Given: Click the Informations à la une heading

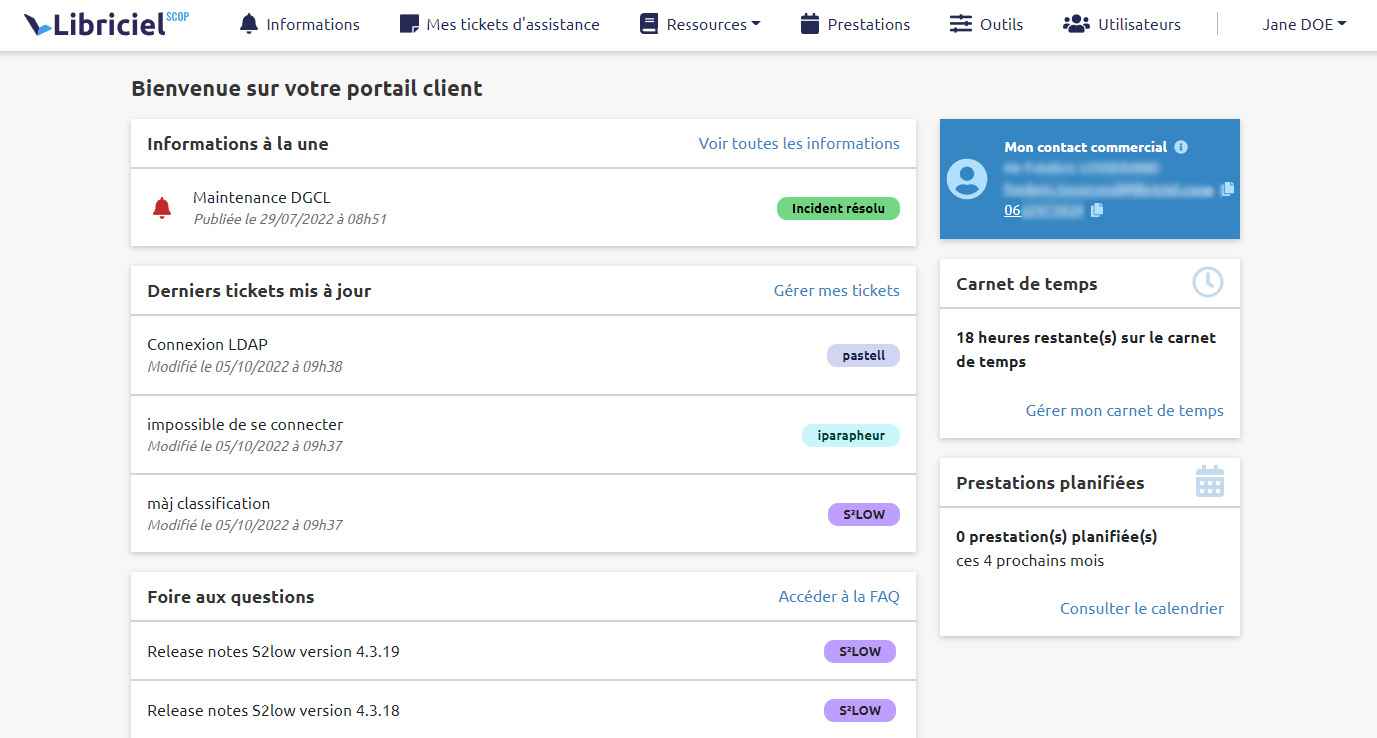Looking at the screenshot, I should coord(238,143).
